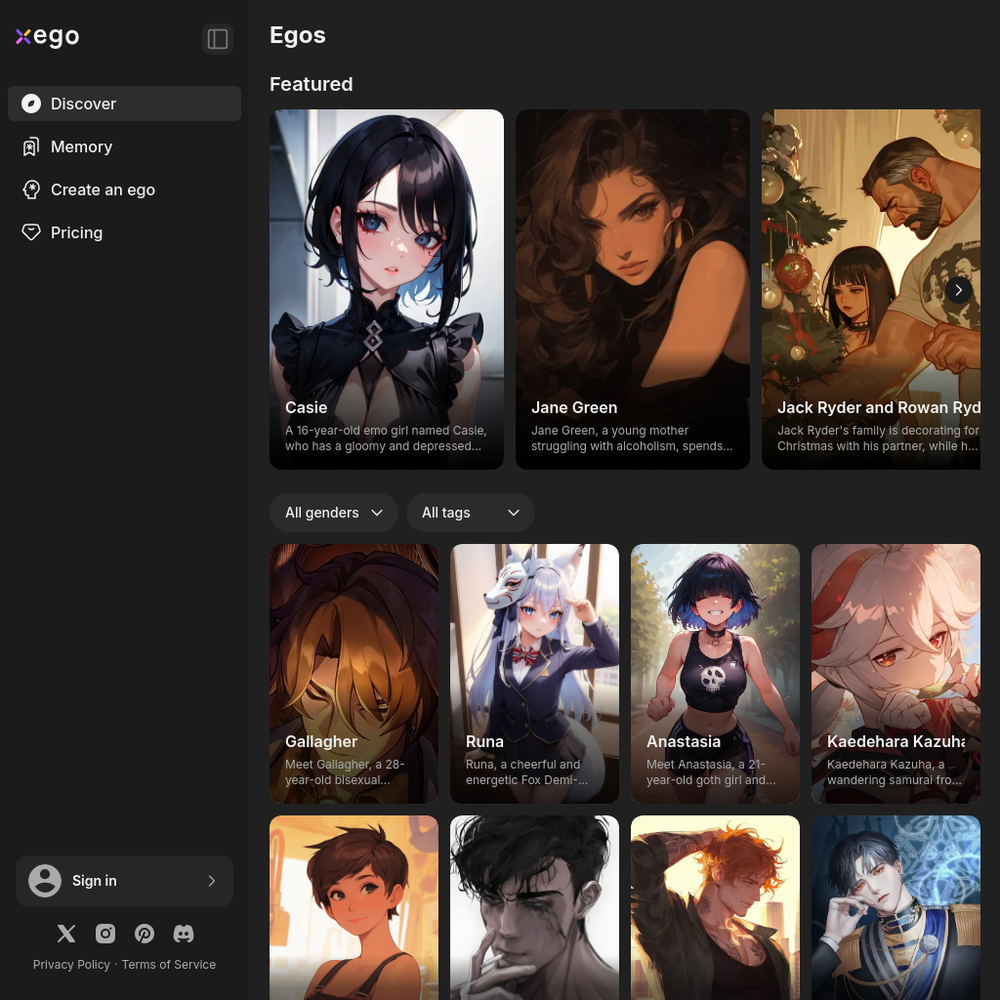Open the Gallagher ego card
Screen dimensions: 1000x1000
tap(354, 673)
